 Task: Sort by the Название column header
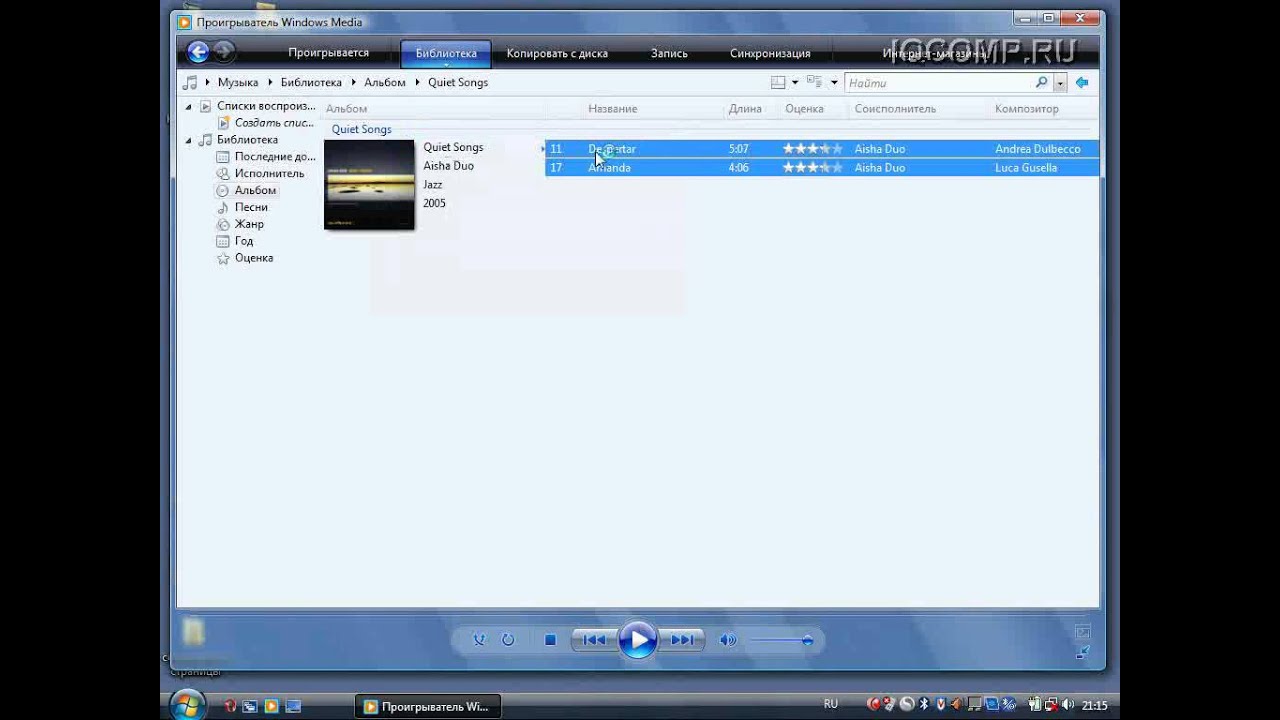coord(612,109)
